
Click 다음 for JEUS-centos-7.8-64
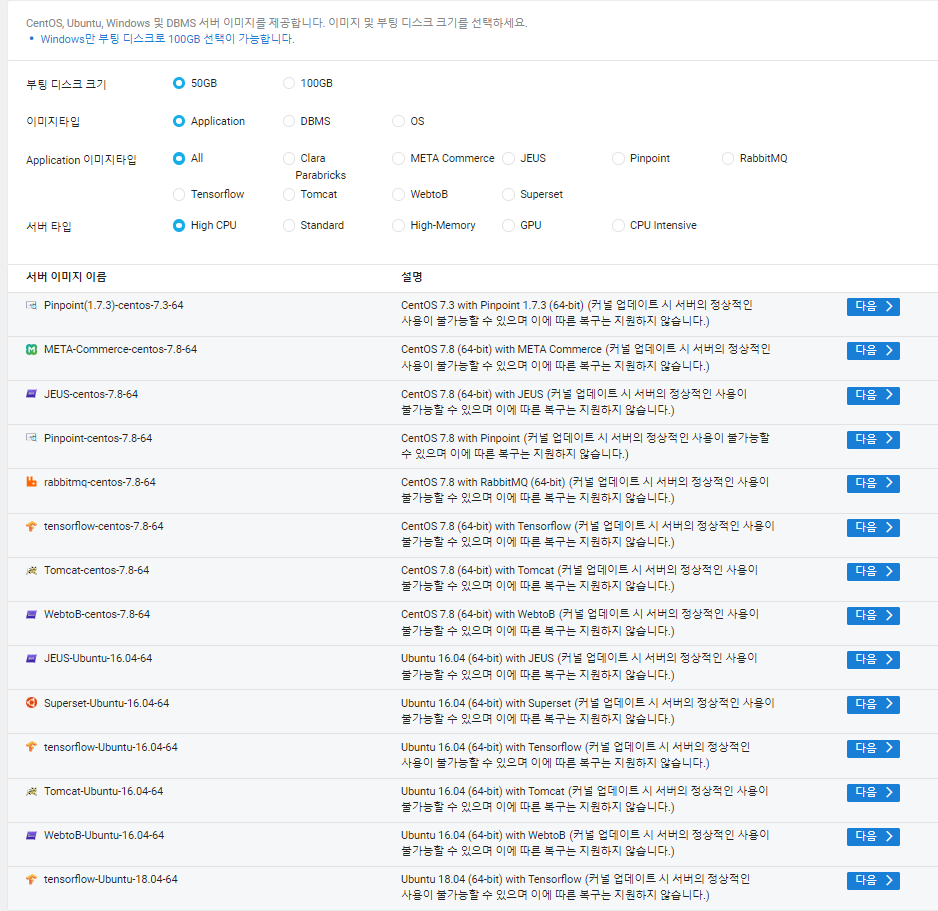click(x=873, y=395)
